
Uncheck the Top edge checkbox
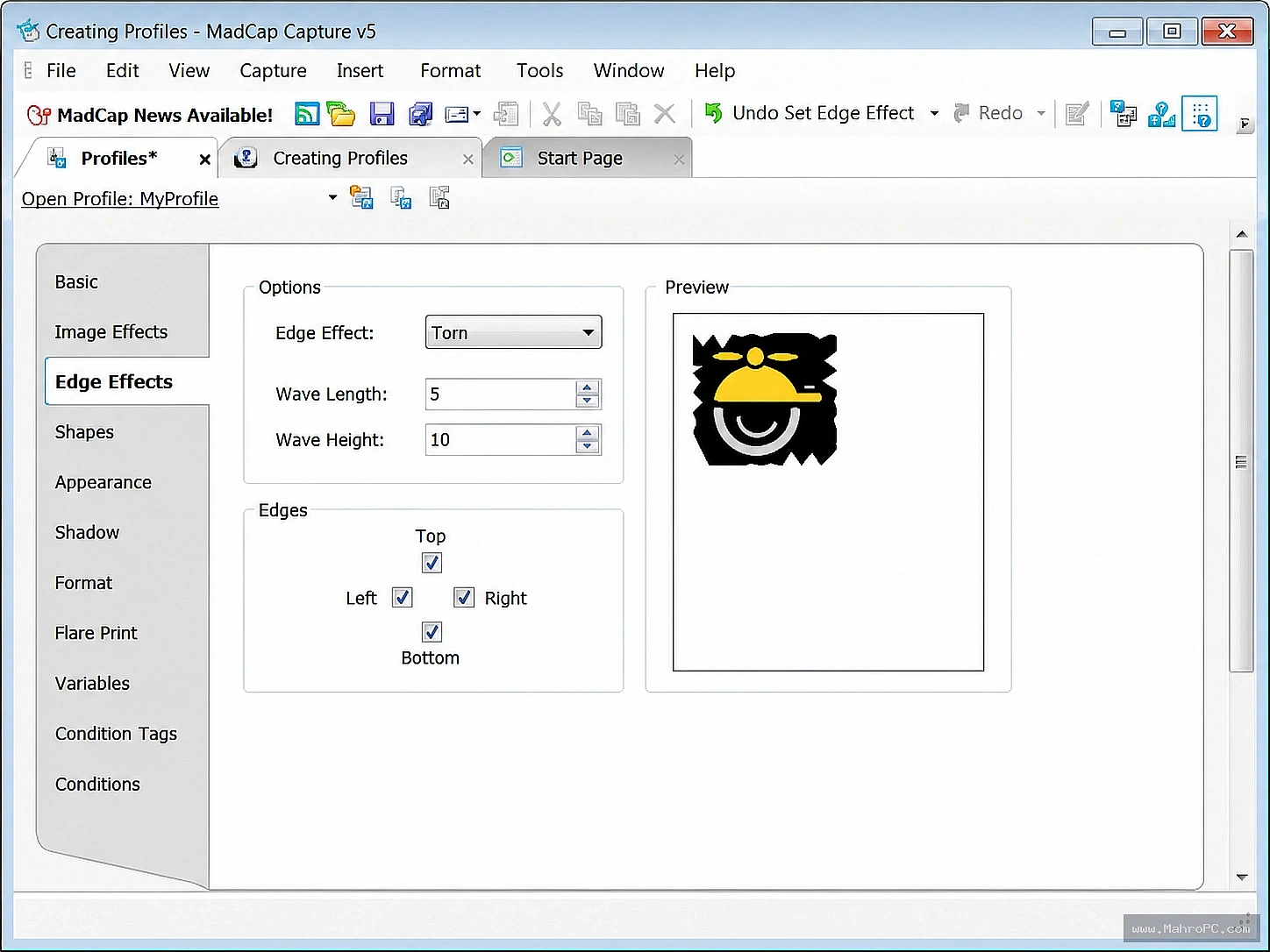(x=432, y=563)
